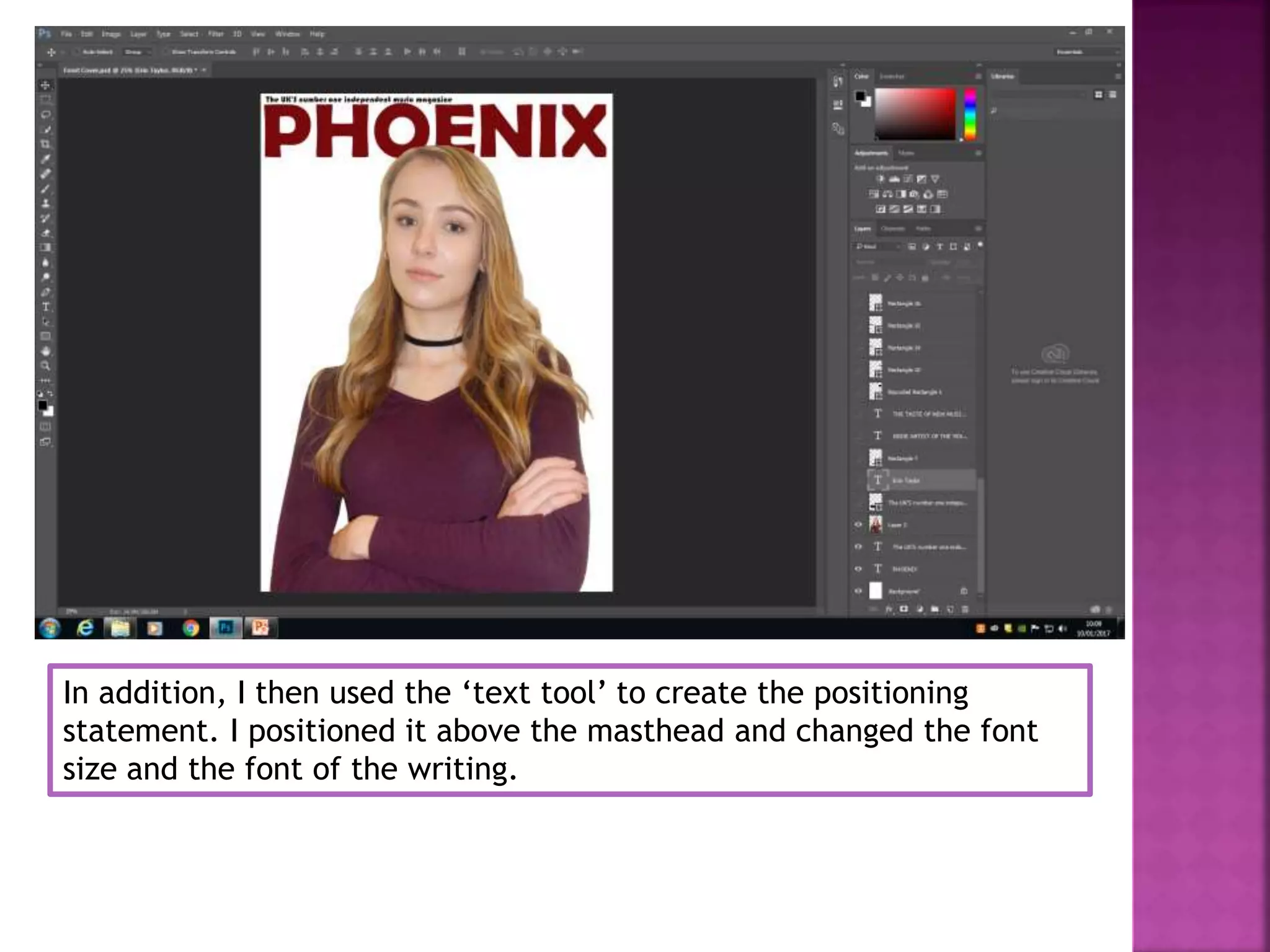
Task: Add a layer mask from Layers footer
Action: [904, 609]
